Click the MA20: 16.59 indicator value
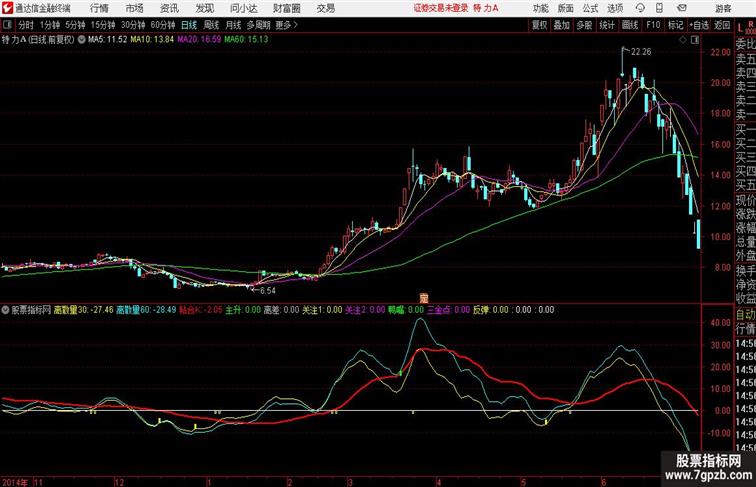This screenshot has height=487, width=756. point(199,40)
